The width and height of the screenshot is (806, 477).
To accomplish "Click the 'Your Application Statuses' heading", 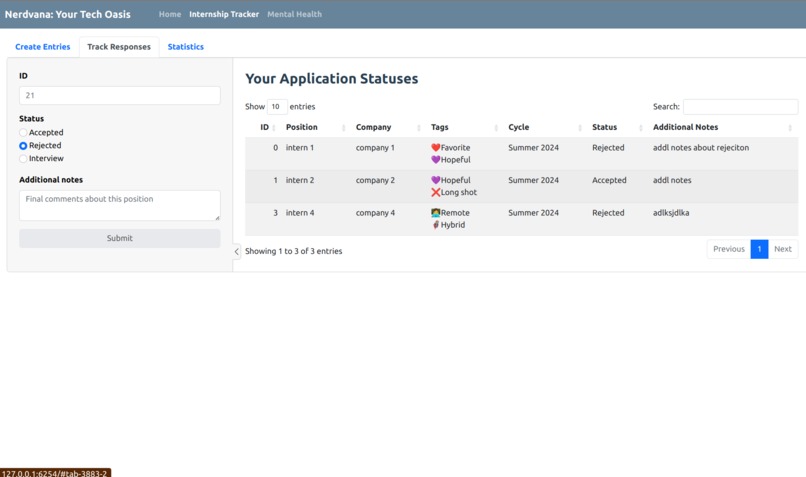I will pos(332,79).
